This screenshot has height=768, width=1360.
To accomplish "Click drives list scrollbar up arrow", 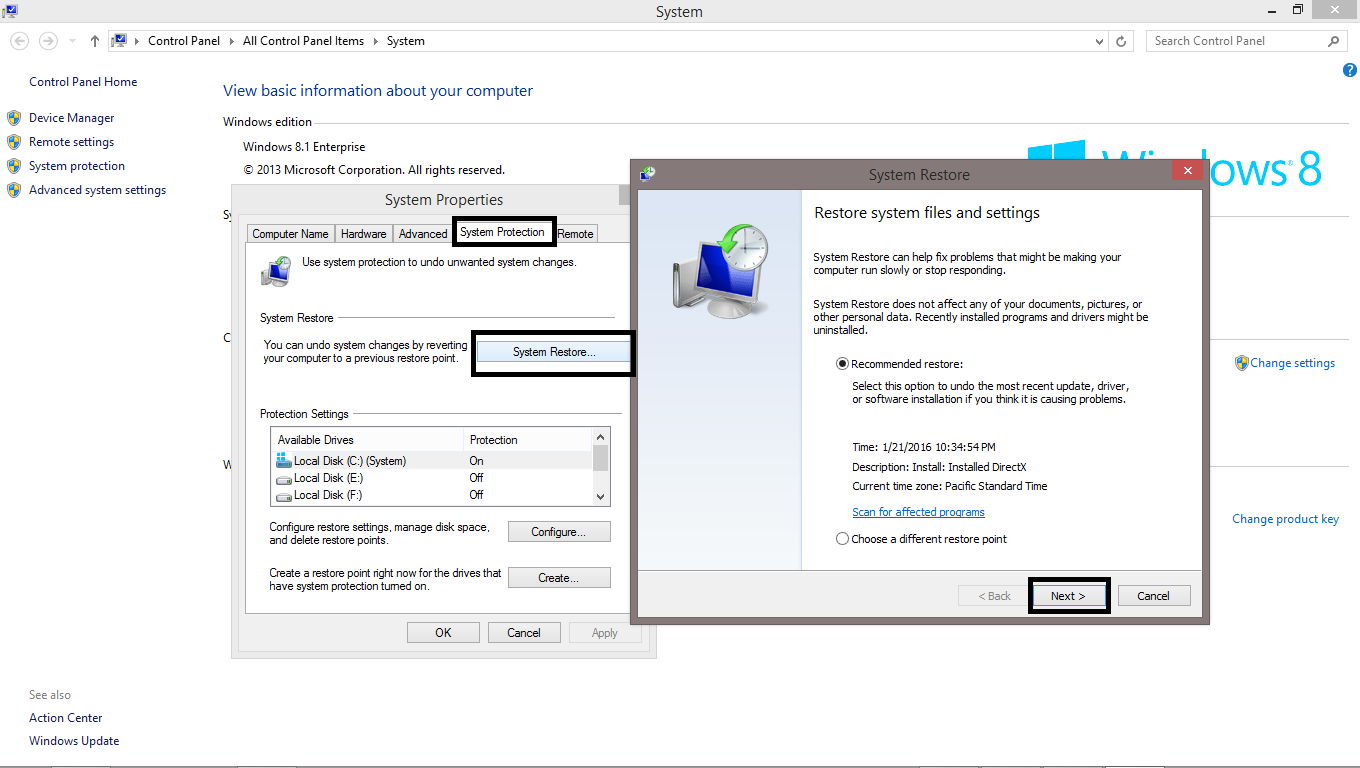I will (601, 437).
